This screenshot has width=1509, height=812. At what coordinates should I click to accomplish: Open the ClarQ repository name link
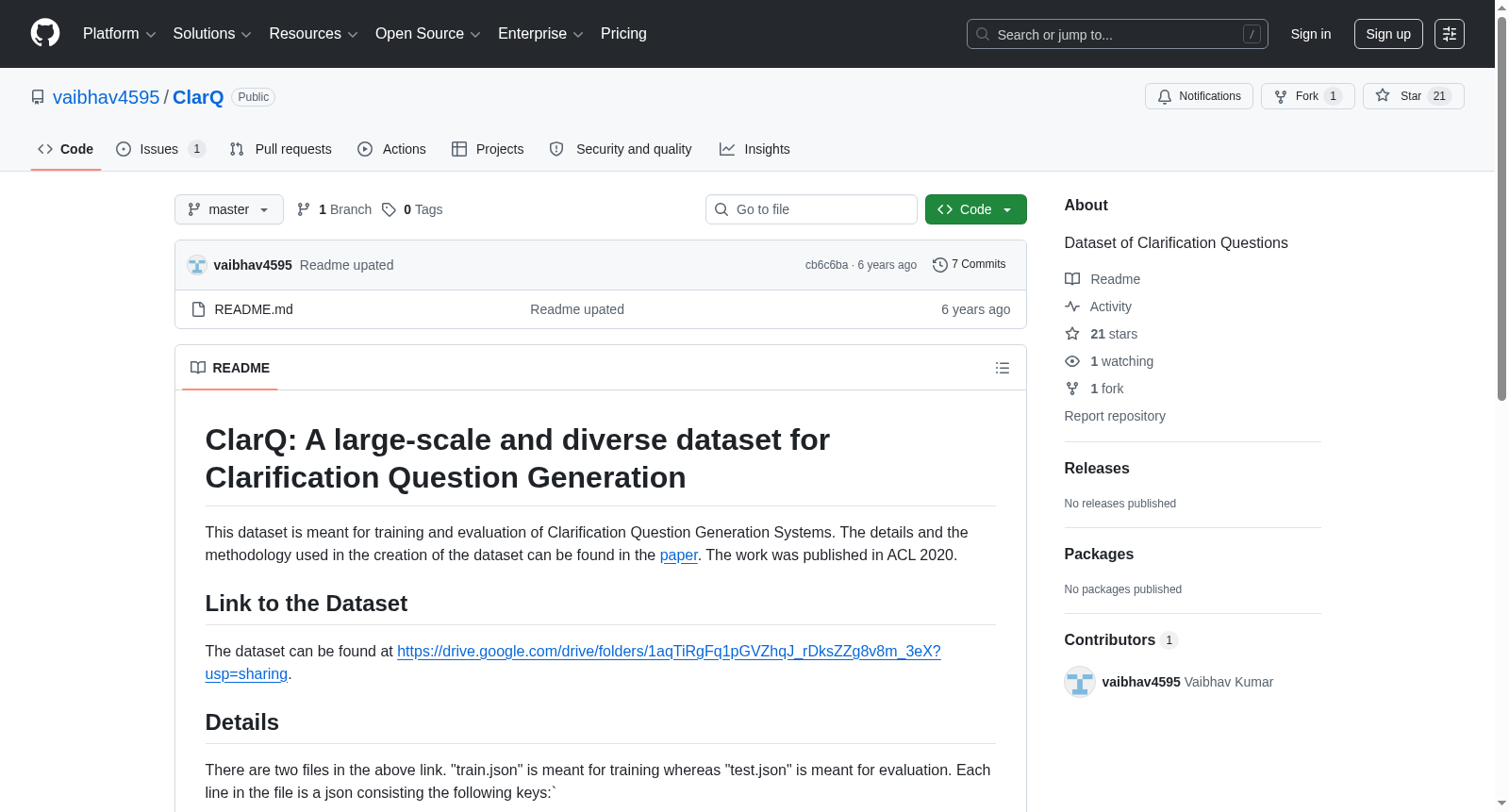(x=198, y=97)
